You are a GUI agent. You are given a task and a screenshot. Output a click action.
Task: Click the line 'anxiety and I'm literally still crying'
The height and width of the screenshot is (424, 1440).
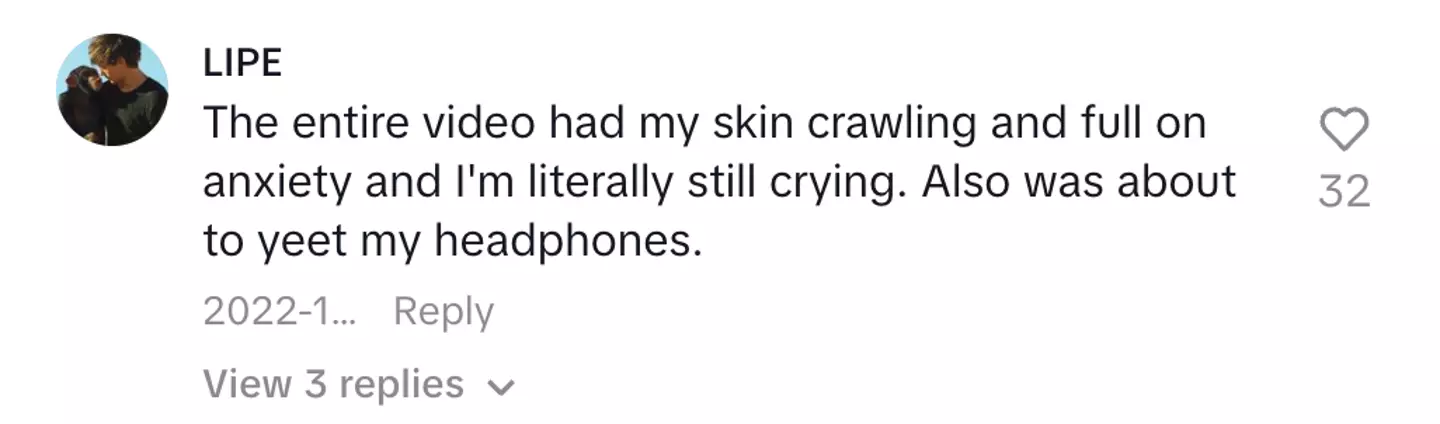[x=720, y=183]
